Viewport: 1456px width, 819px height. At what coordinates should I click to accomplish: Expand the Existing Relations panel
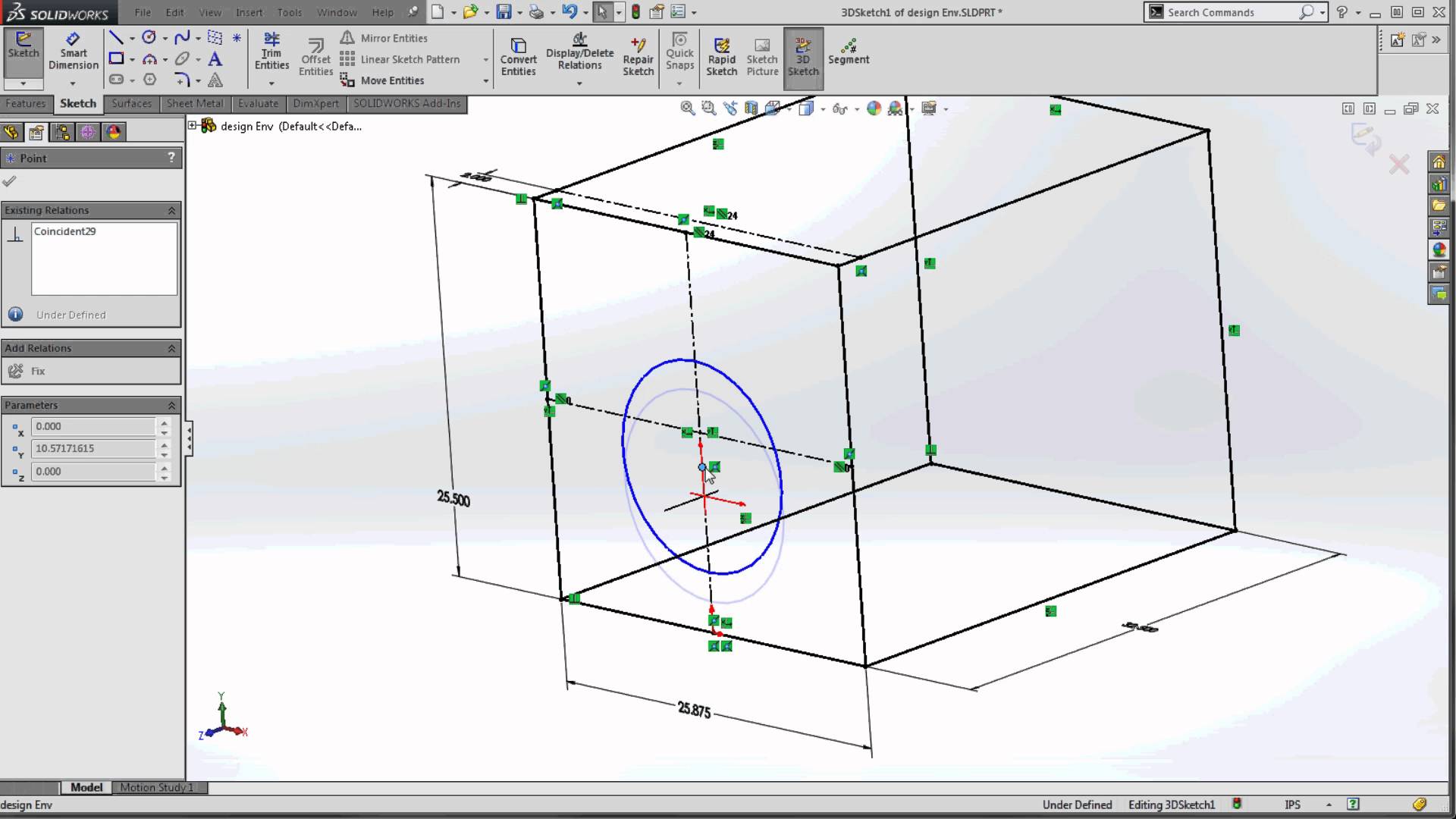point(170,210)
